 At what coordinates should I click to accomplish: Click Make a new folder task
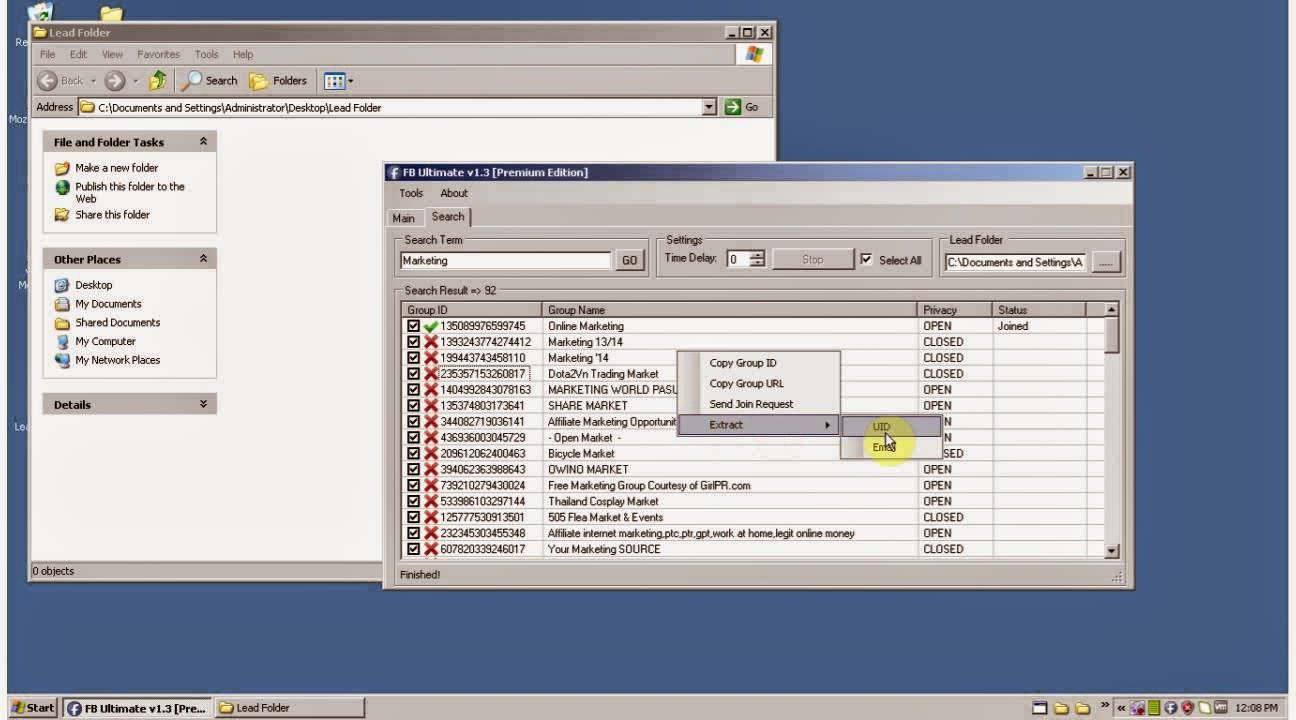point(116,168)
